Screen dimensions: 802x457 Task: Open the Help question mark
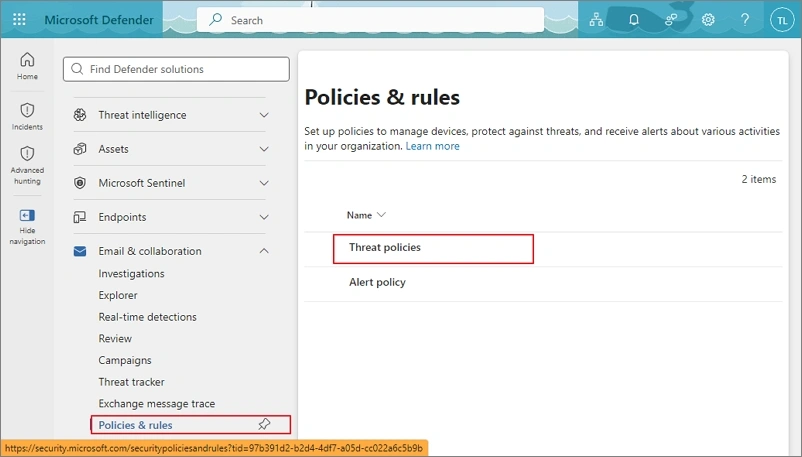[x=745, y=19]
